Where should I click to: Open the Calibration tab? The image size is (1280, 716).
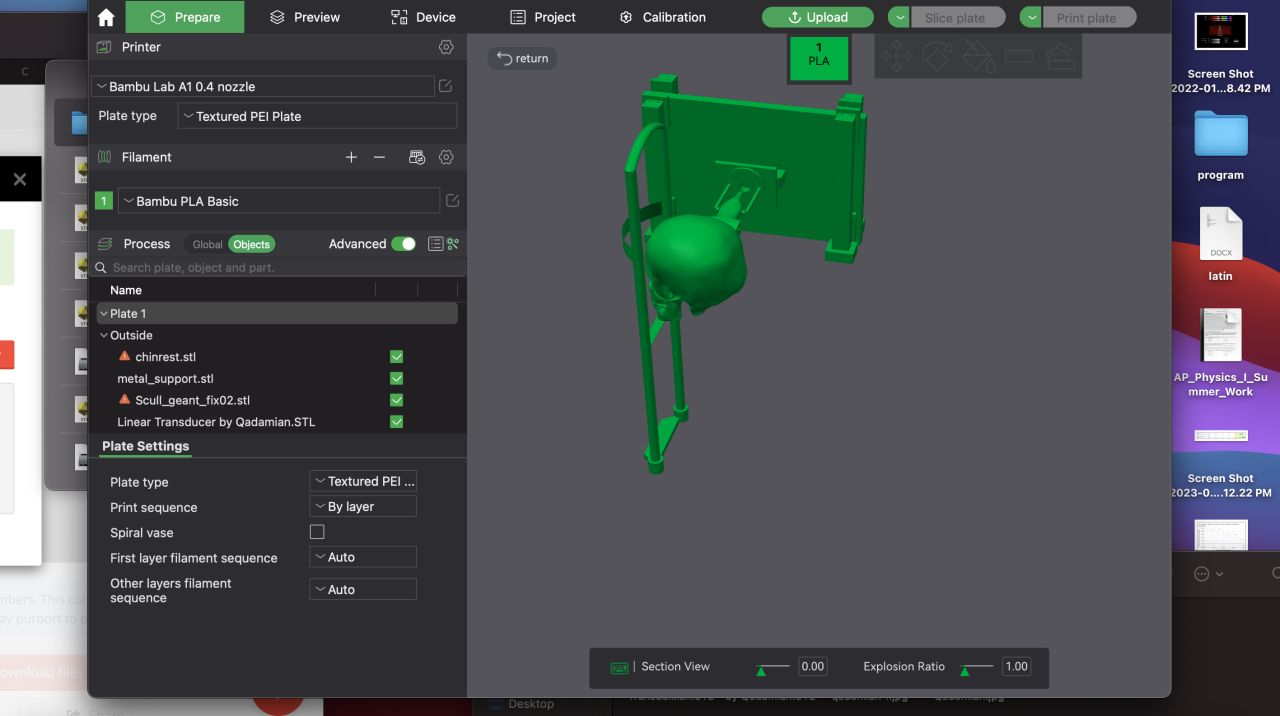[662, 17]
